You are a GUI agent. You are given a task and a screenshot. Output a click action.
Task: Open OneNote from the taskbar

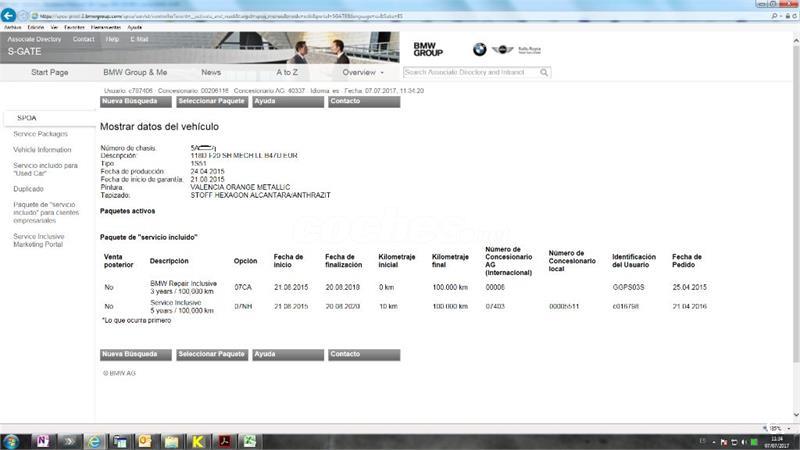41,440
